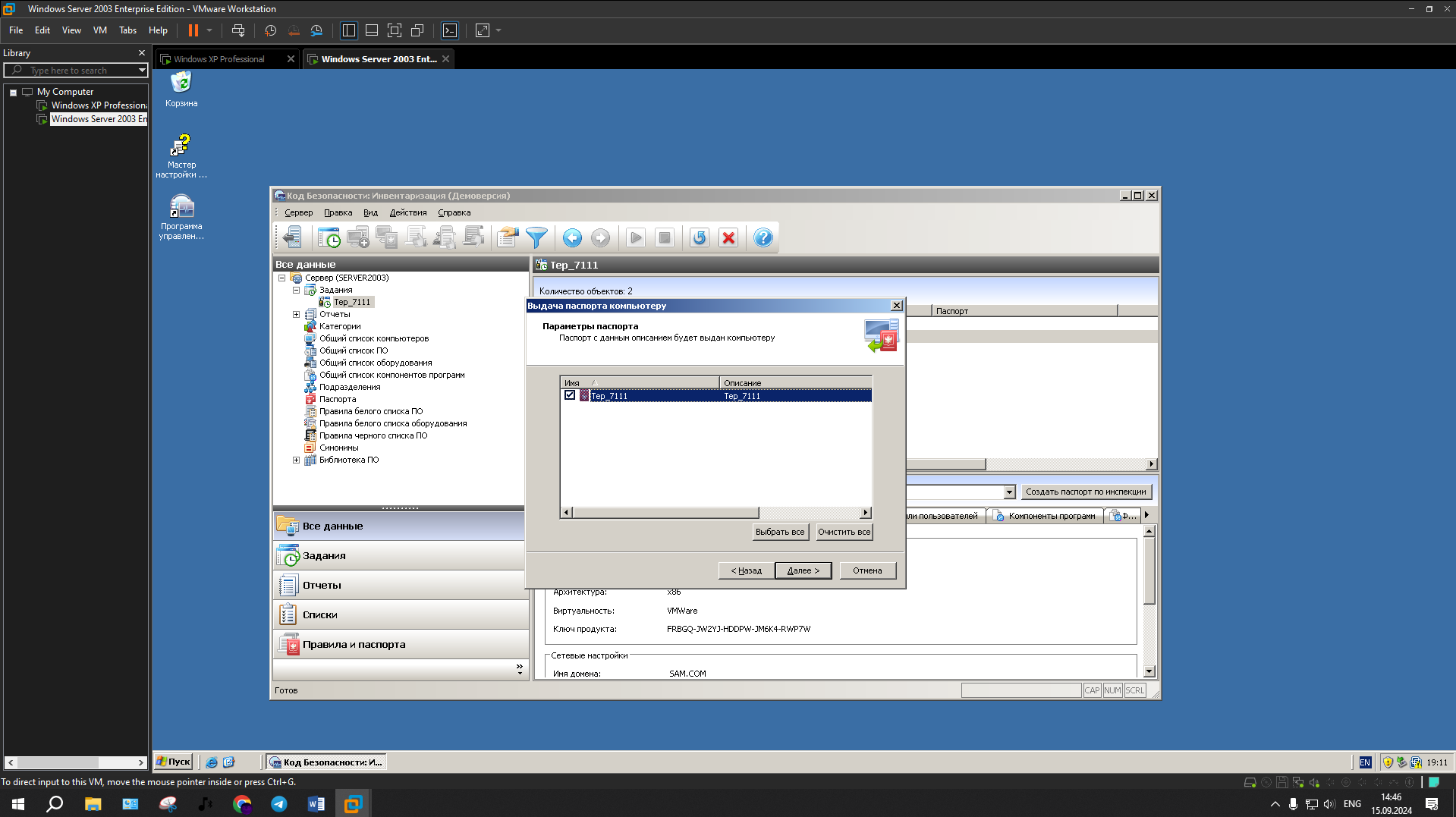Open the Справка menu

454,213
